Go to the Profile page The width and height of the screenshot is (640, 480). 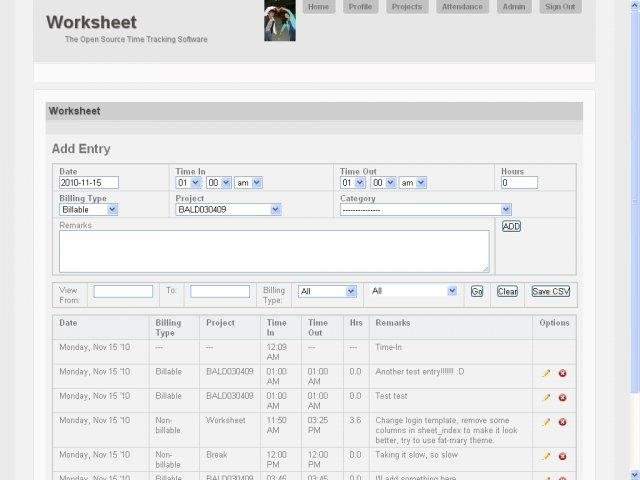(x=360, y=7)
